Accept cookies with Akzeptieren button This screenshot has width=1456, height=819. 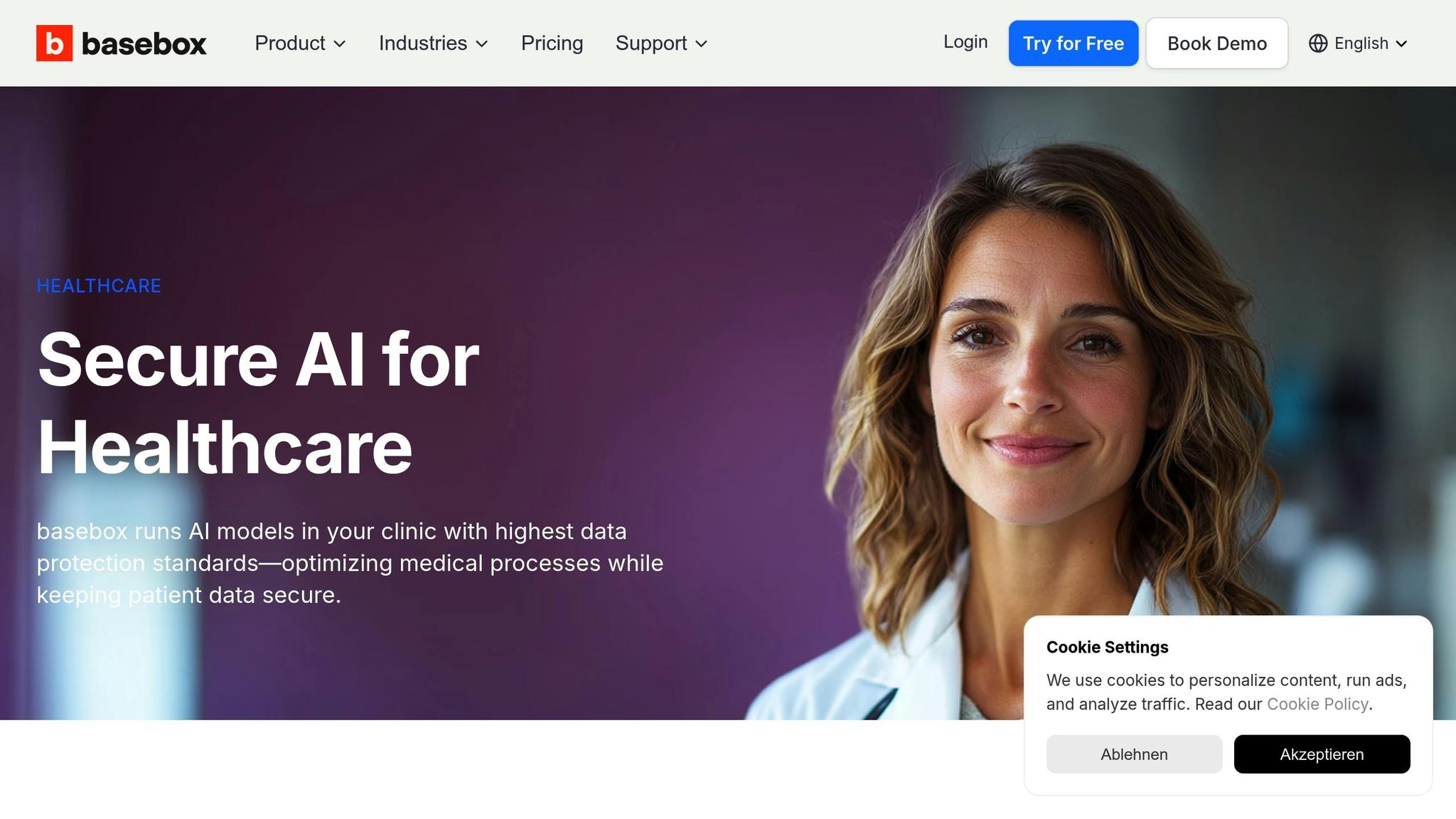click(x=1322, y=754)
